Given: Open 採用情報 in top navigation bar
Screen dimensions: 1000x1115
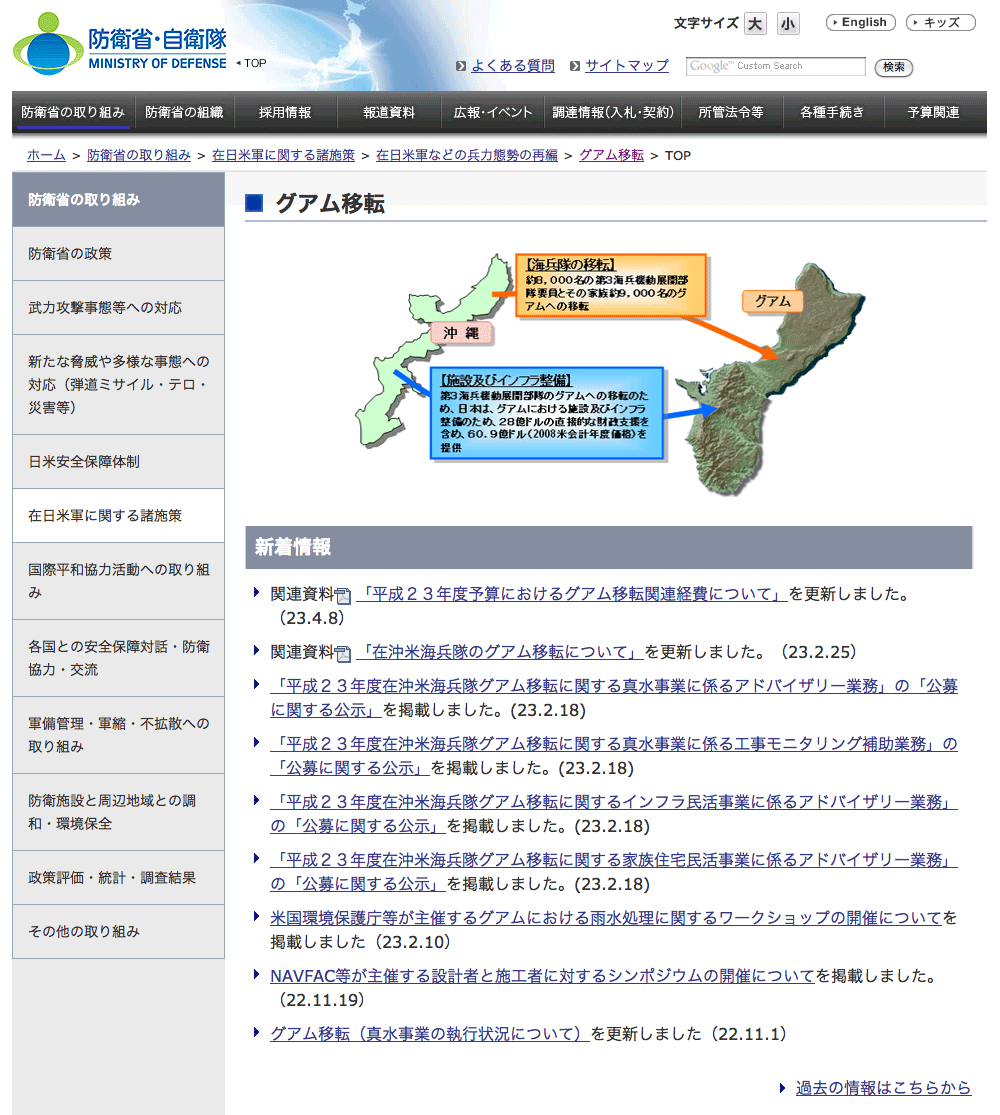Looking at the screenshot, I should tap(285, 113).
